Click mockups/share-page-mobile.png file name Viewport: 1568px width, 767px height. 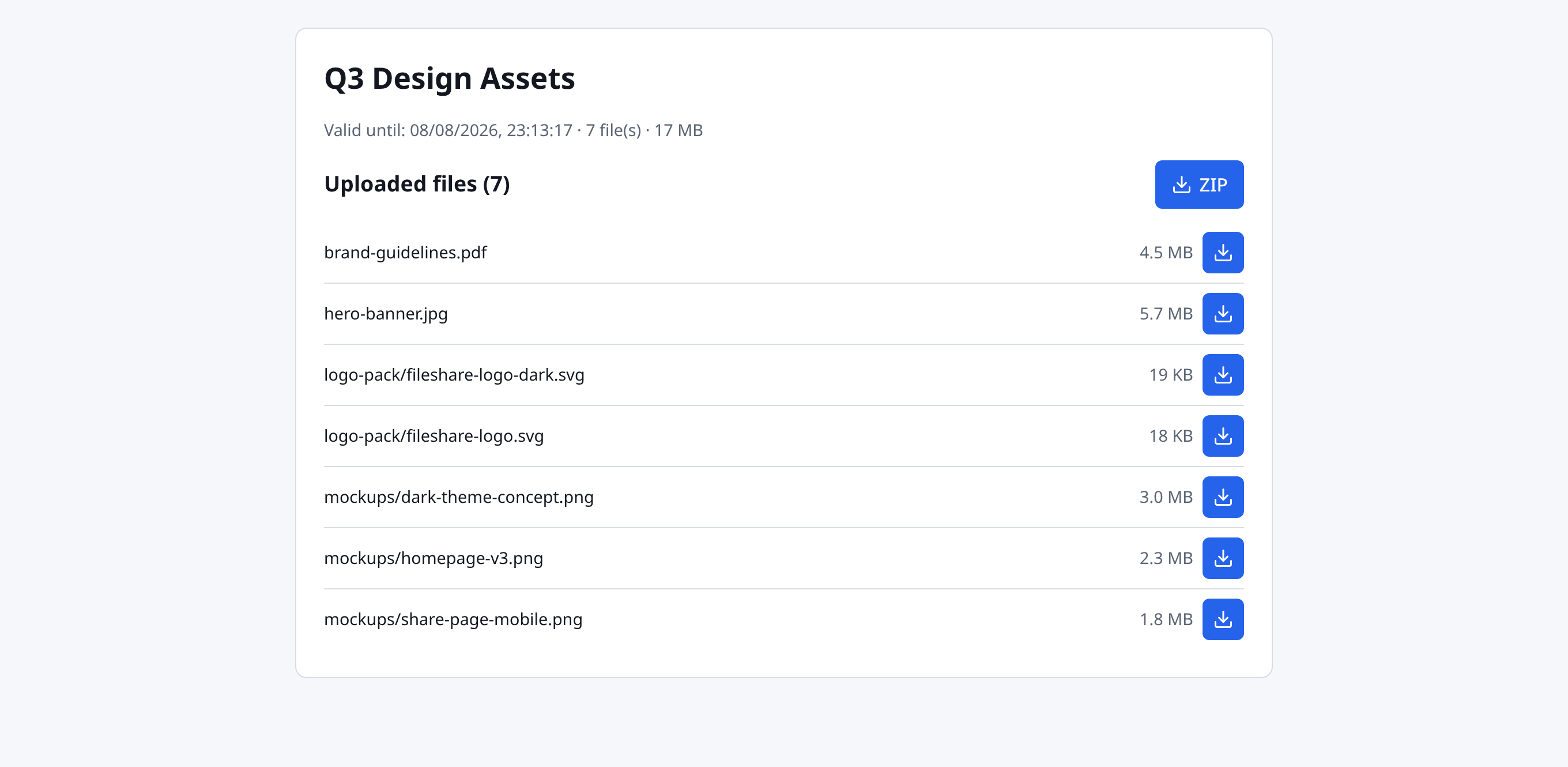(x=454, y=620)
